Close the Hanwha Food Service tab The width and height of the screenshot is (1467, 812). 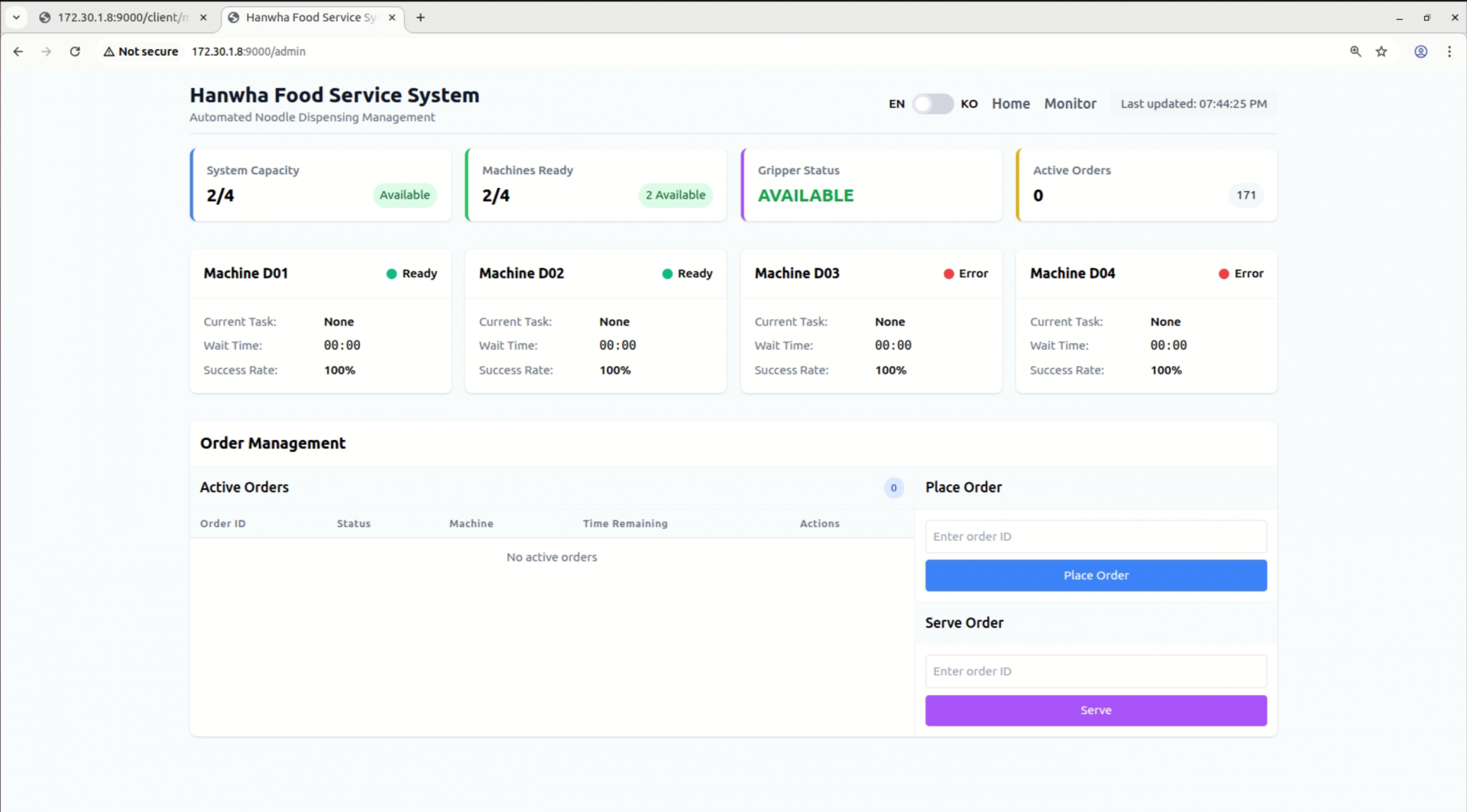tap(392, 18)
